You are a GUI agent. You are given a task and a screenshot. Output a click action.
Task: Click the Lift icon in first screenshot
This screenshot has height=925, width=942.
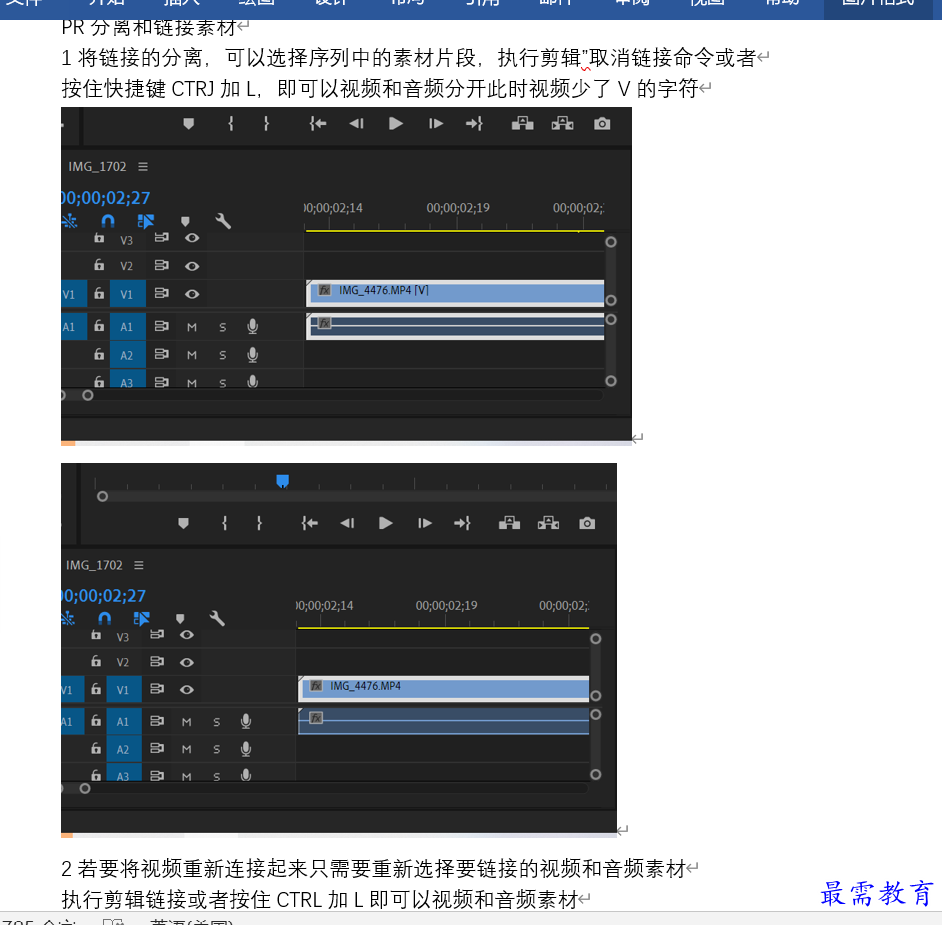[522, 124]
